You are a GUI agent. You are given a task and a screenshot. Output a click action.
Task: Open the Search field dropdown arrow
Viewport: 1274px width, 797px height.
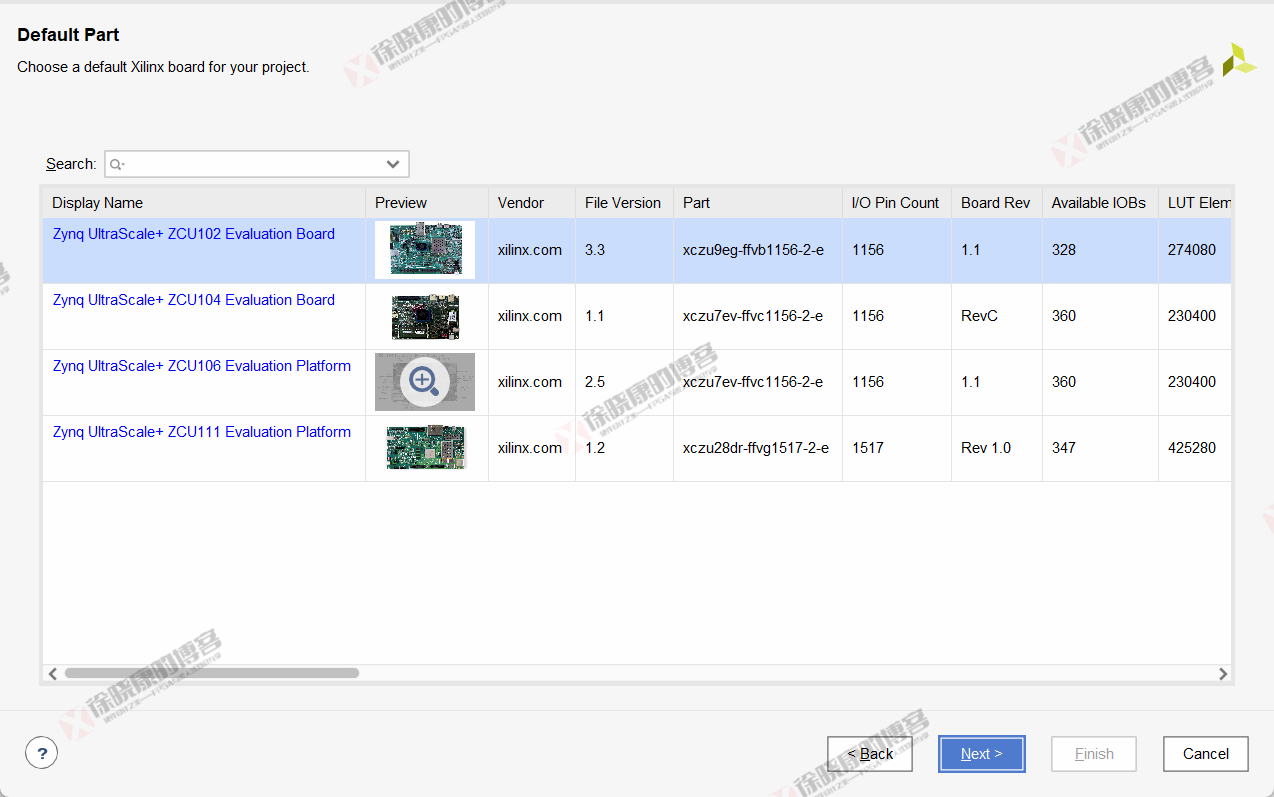pyautogui.click(x=394, y=164)
